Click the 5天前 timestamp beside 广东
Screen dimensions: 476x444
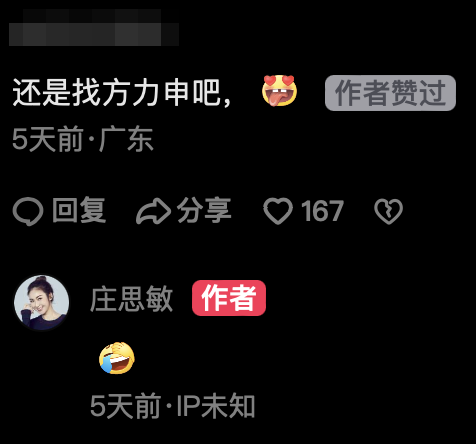[47, 139]
